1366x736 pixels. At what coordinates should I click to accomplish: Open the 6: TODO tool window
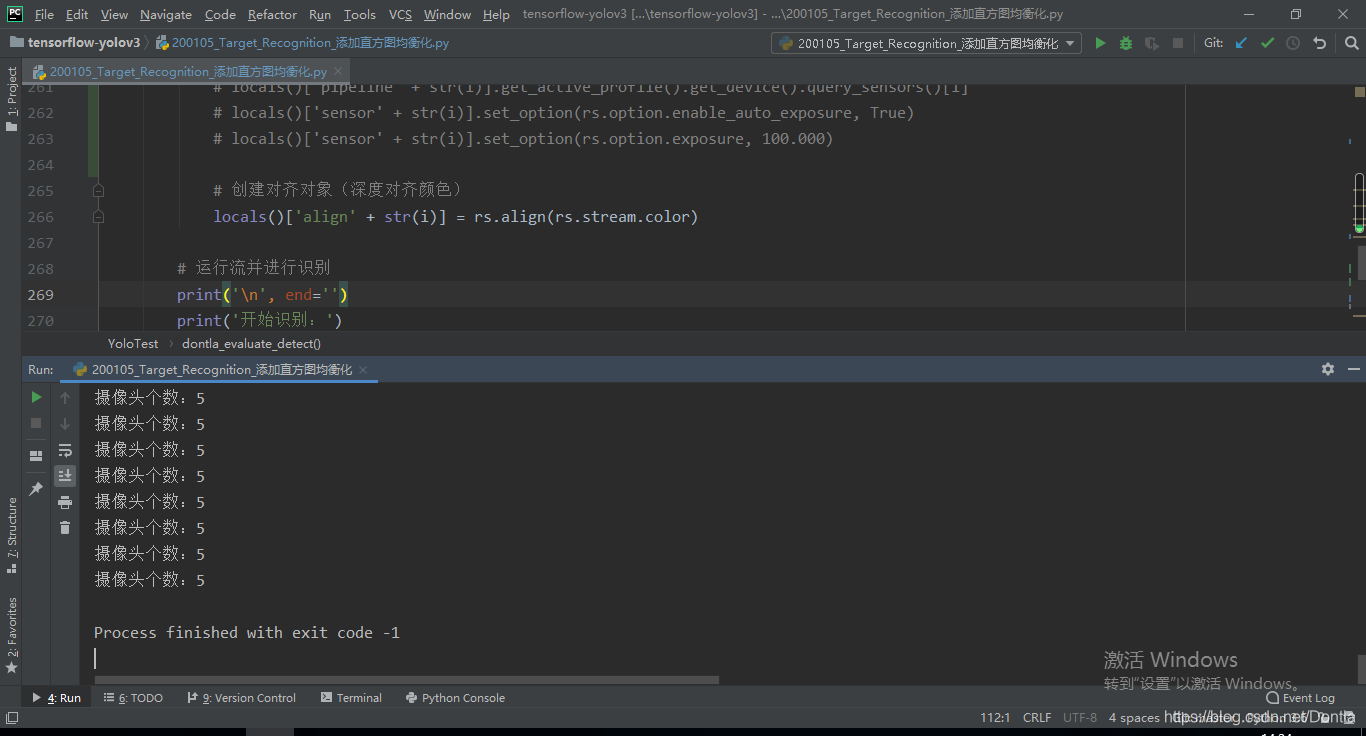click(x=133, y=698)
